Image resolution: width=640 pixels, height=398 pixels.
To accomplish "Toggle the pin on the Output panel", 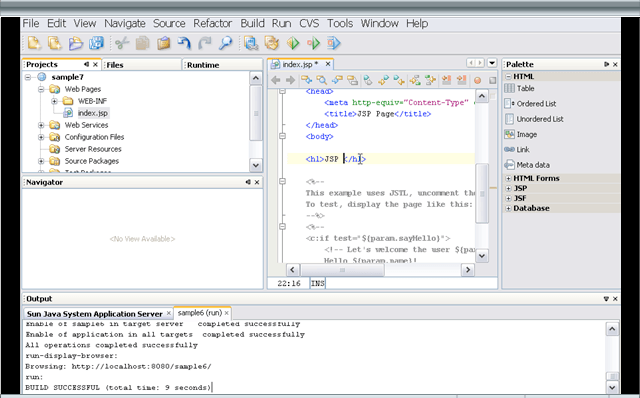I will point(606,299).
